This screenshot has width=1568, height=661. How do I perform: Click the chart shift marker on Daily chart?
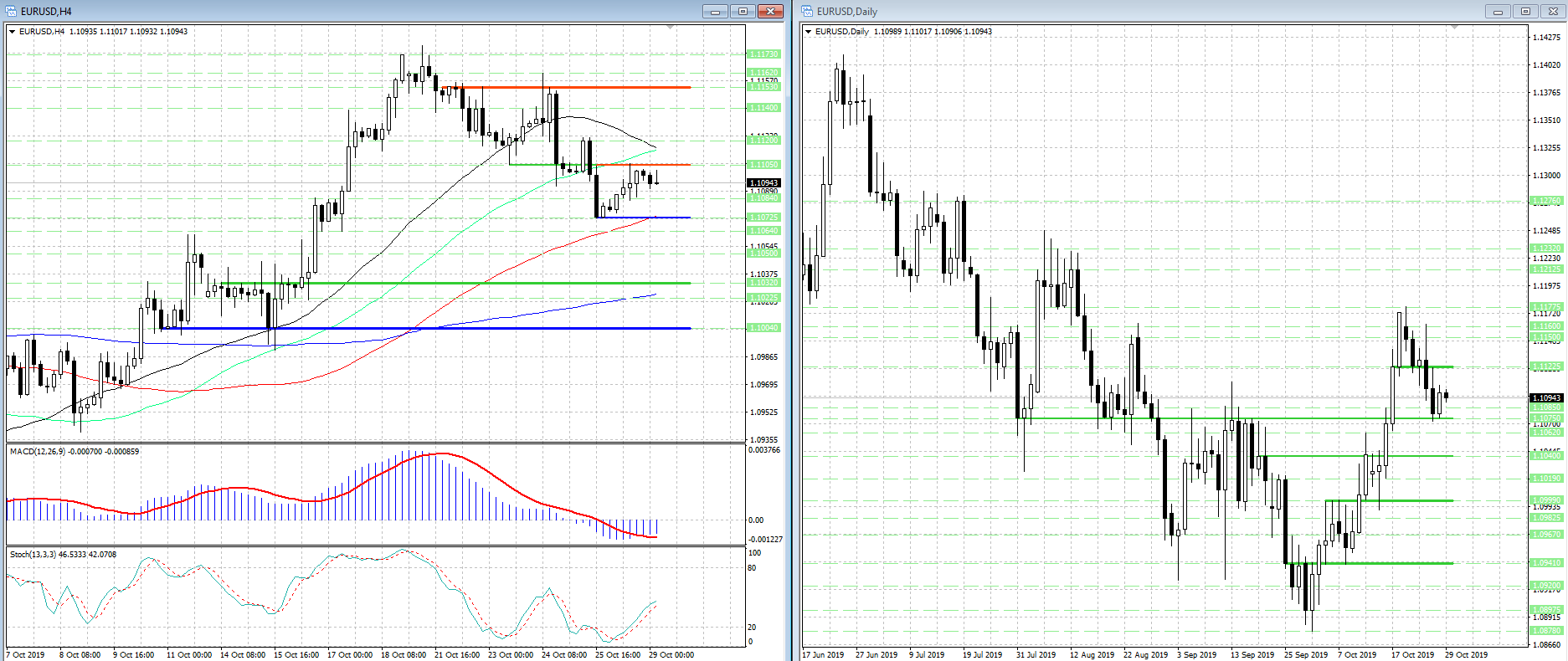(1454, 28)
